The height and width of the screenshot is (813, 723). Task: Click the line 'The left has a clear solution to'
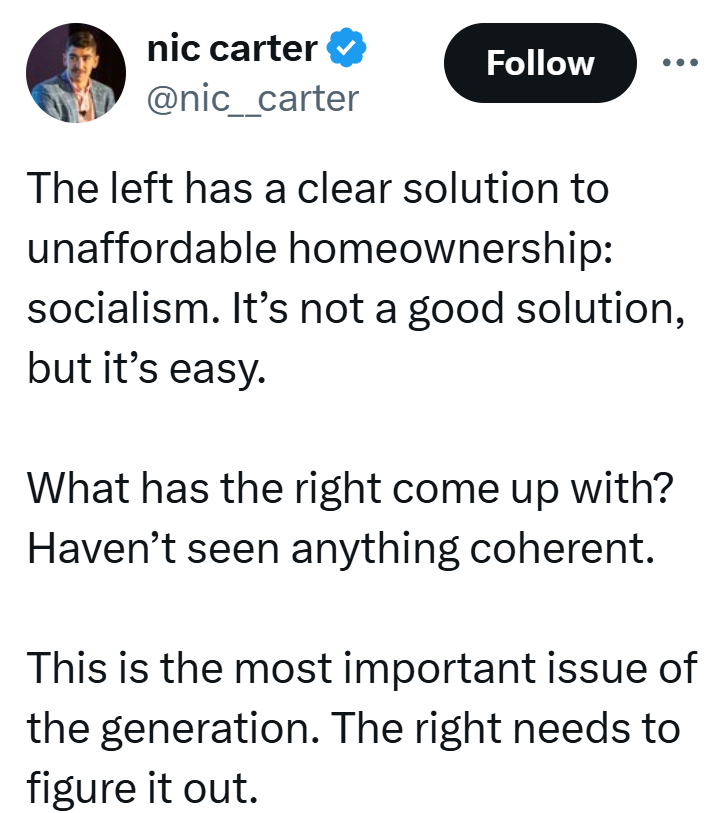pyautogui.click(x=318, y=188)
